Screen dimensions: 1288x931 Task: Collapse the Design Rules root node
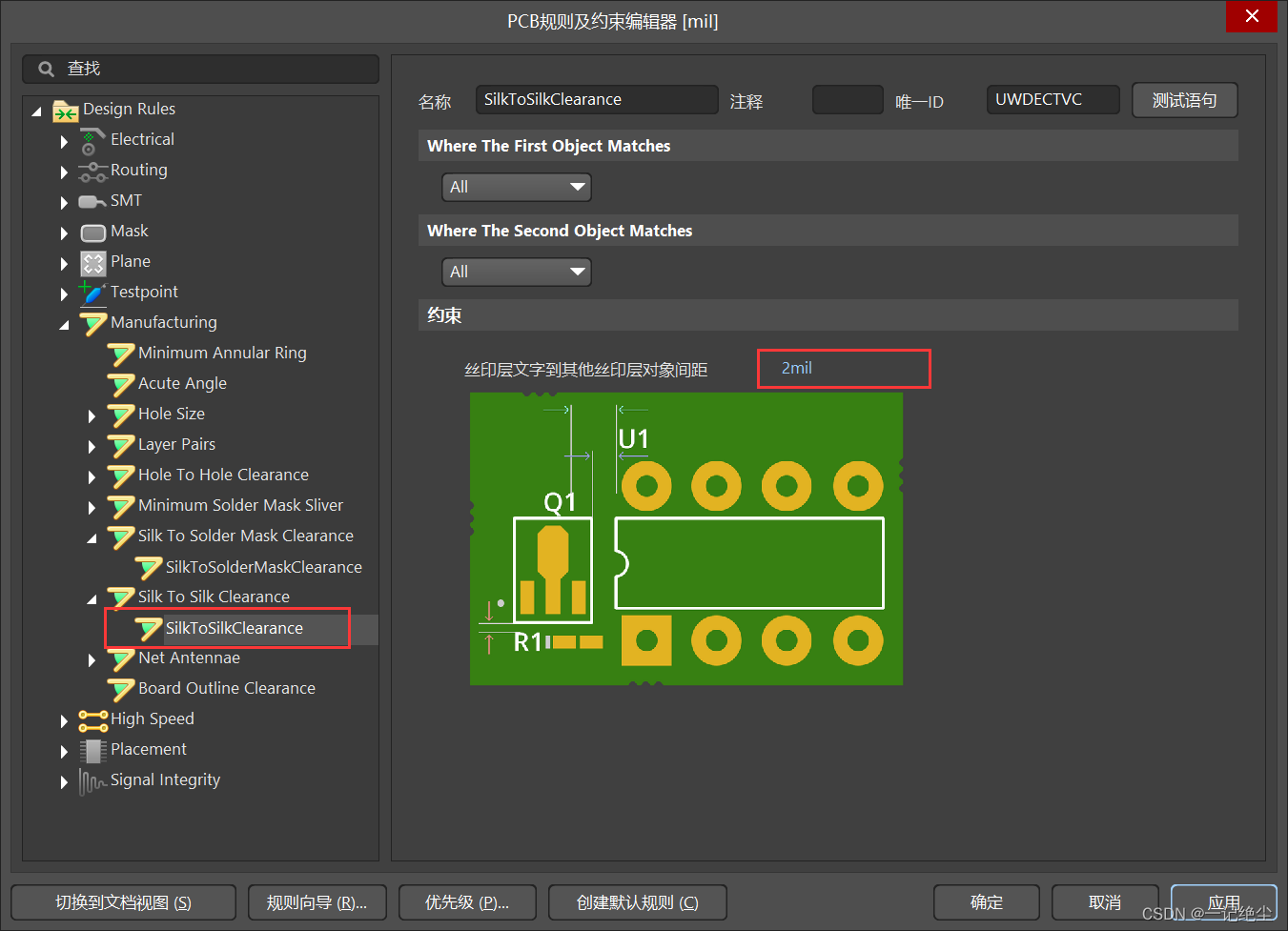click(37, 111)
